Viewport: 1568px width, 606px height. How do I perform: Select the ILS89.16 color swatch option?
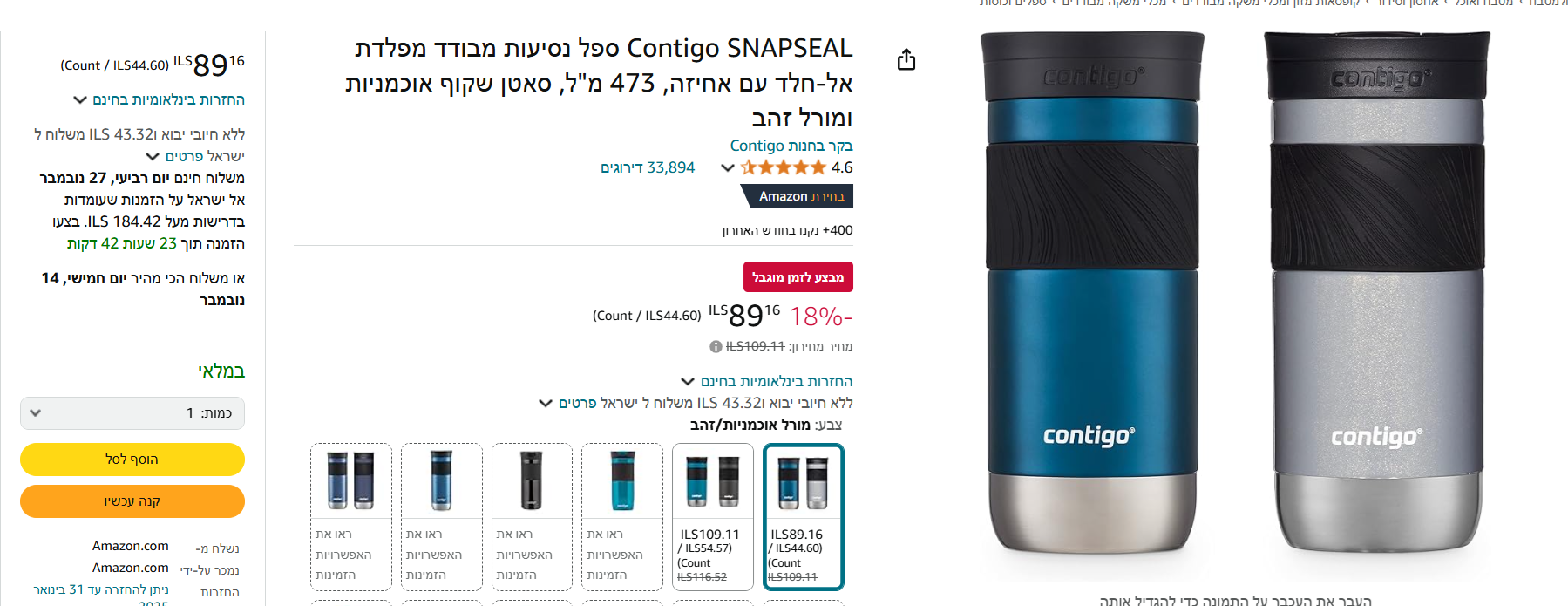pyautogui.click(x=803, y=517)
